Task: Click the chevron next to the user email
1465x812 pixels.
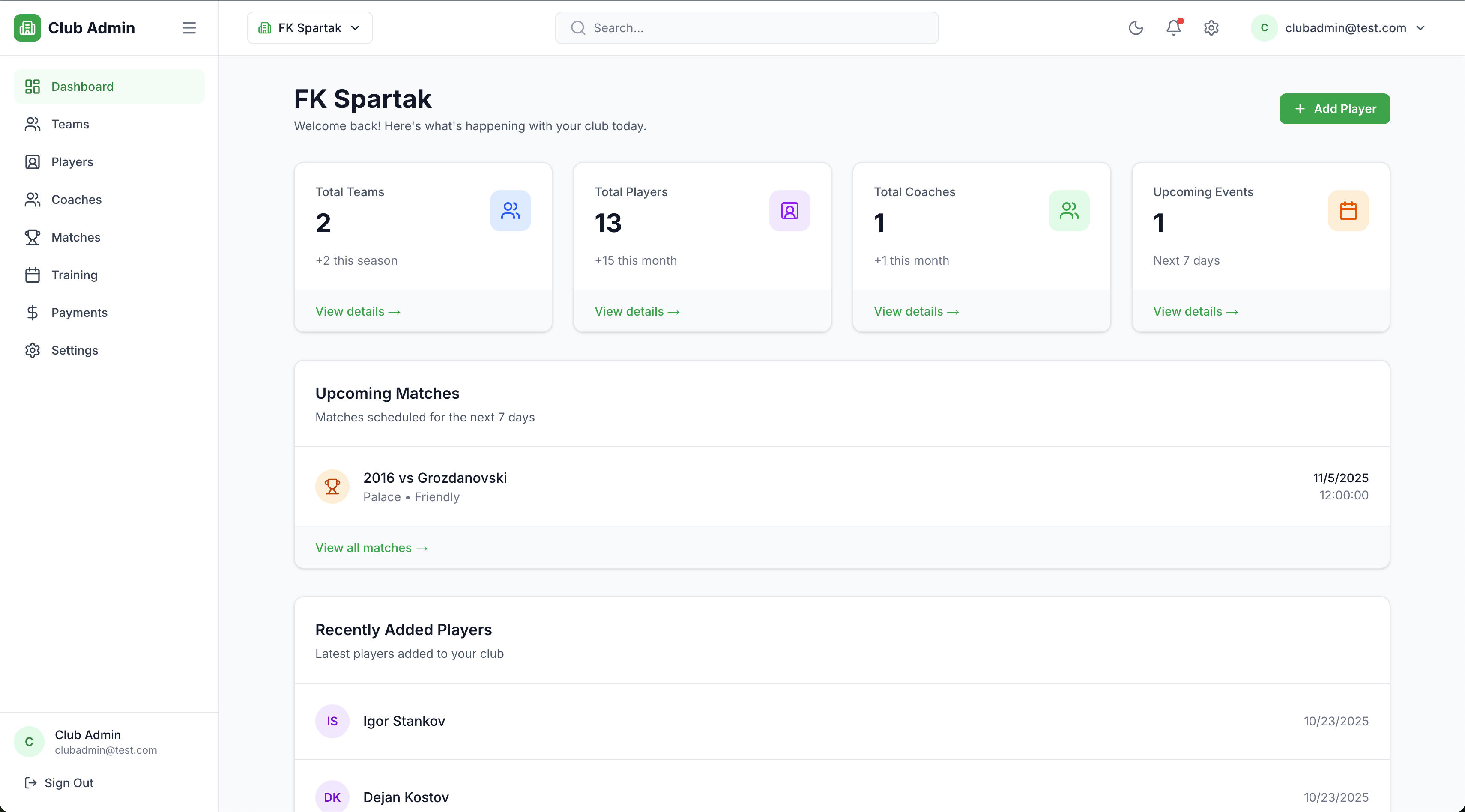Action: click(1420, 28)
